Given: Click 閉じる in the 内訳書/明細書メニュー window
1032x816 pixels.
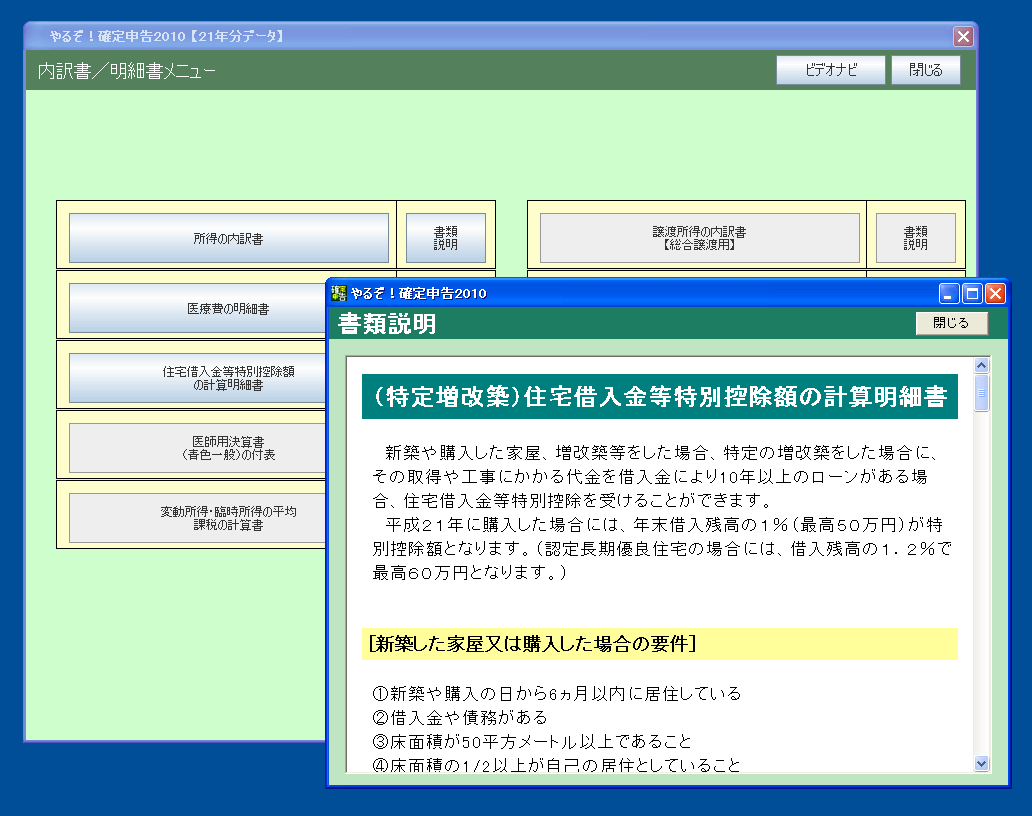Looking at the screenshot, I should pos(925,70).
